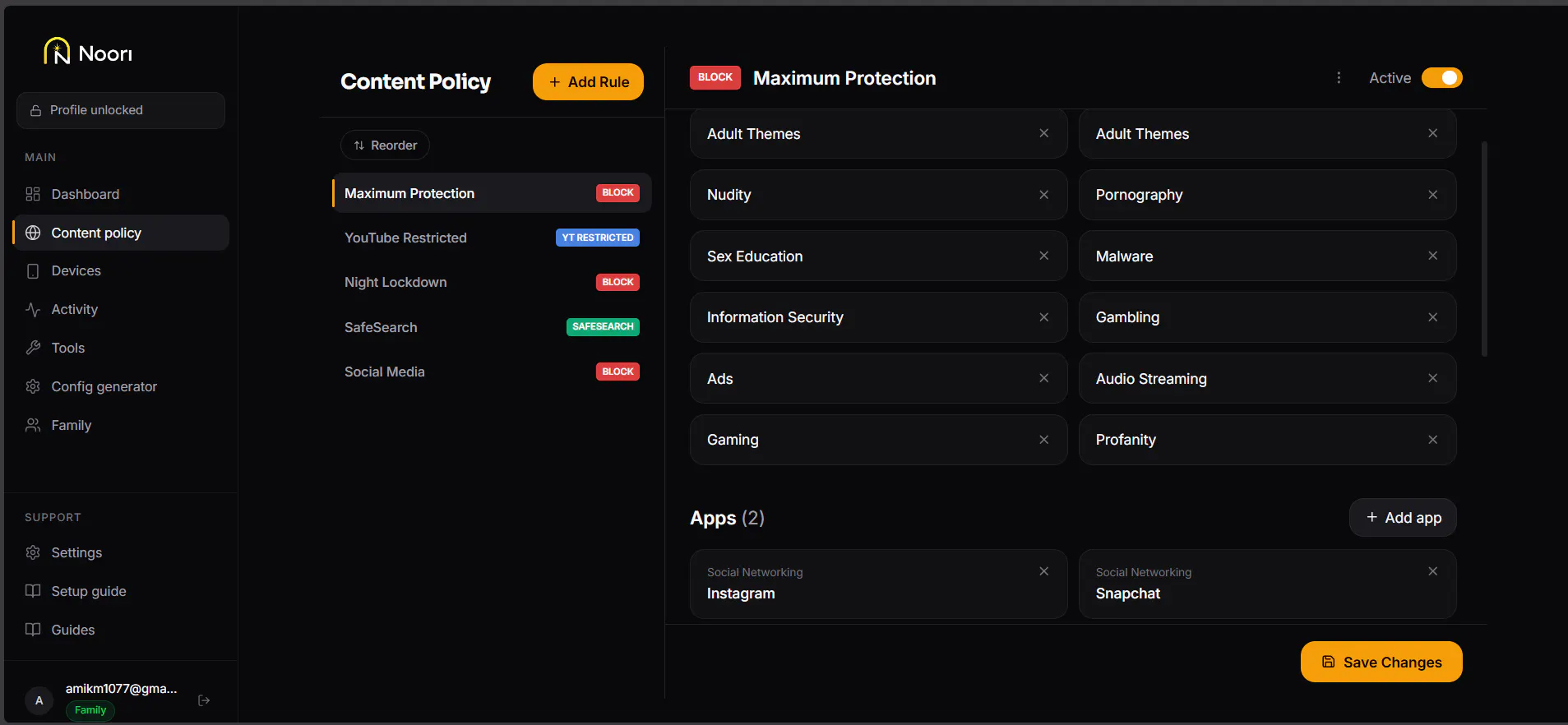Image resolution: width=1568 pixels, height=725 pixels.
Task: Click the Save Changes button
Action: point(1381,662)
